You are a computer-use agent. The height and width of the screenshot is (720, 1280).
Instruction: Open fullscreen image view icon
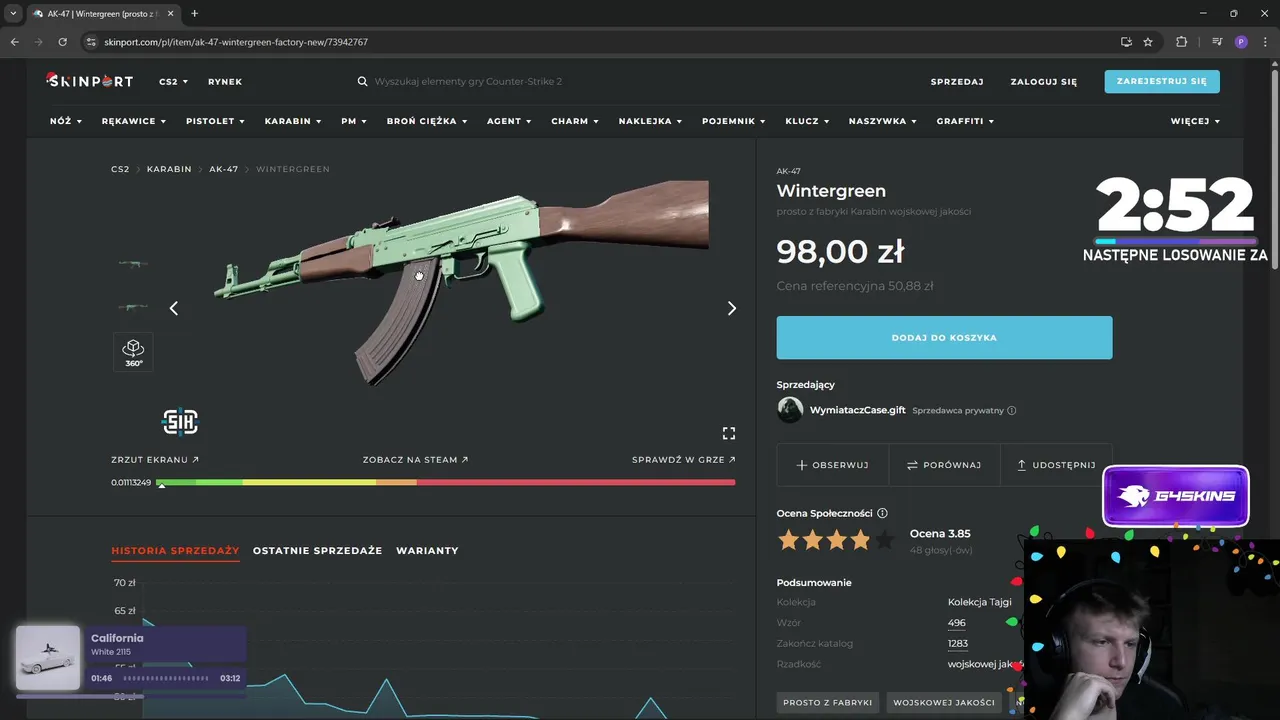(x=729, y=433)
